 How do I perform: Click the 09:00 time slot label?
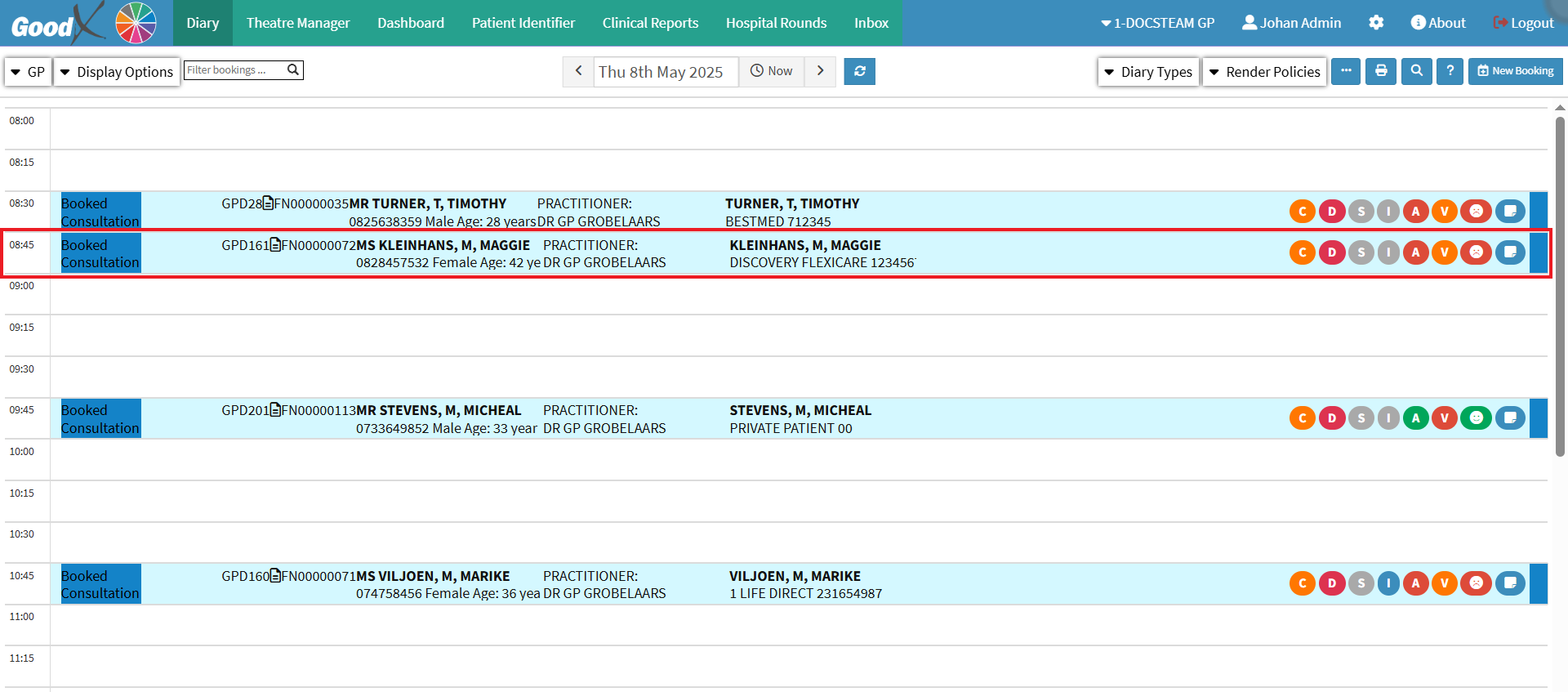pyautogui.click(x=22, y=286)
